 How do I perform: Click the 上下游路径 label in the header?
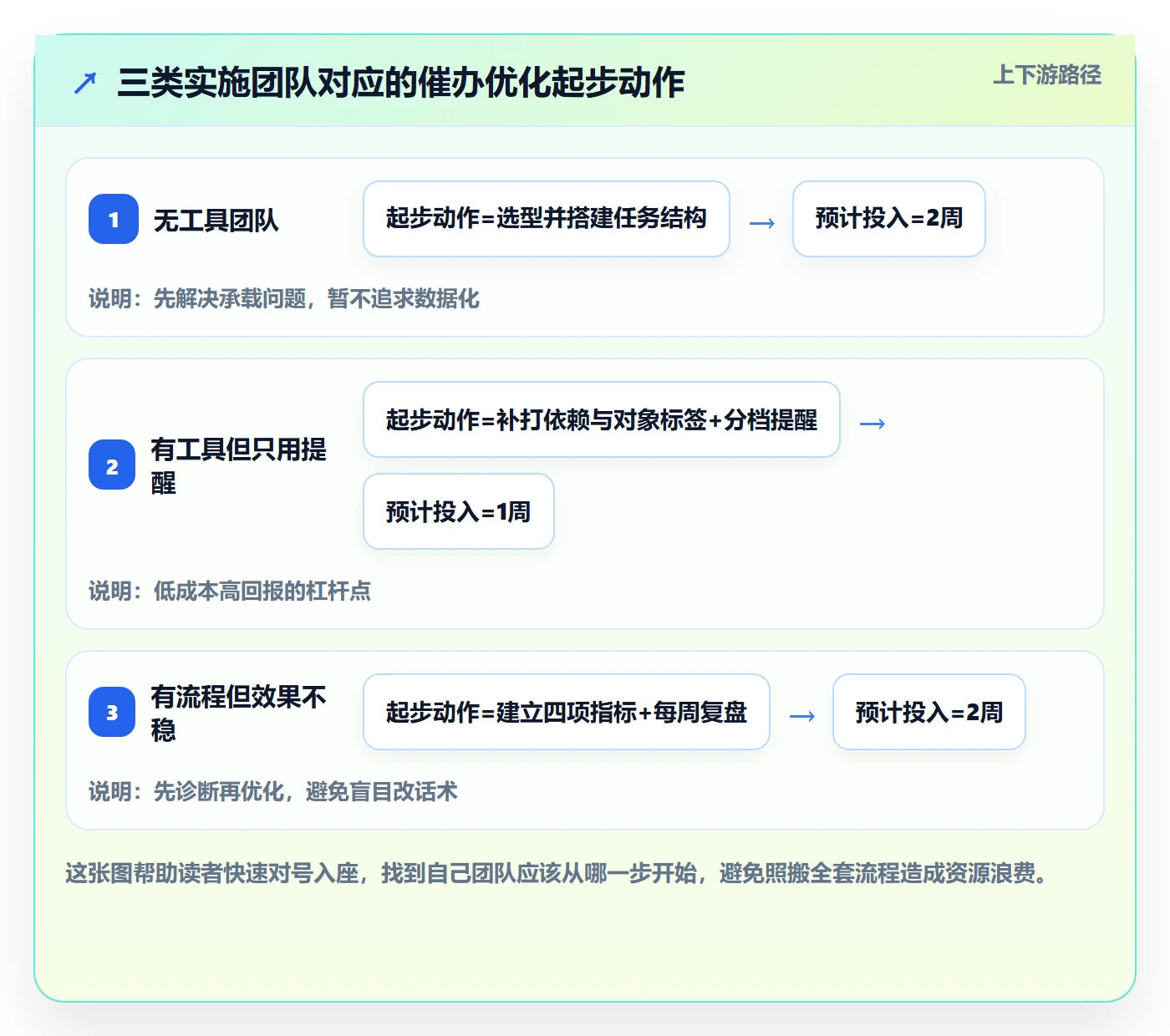point(1047,75)
